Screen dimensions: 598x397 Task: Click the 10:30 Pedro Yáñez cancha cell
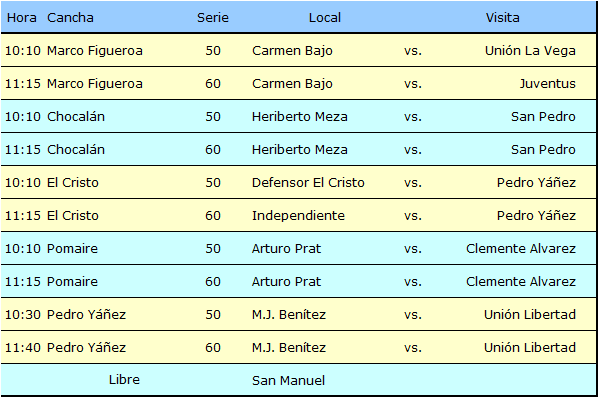tap(86, 314)
